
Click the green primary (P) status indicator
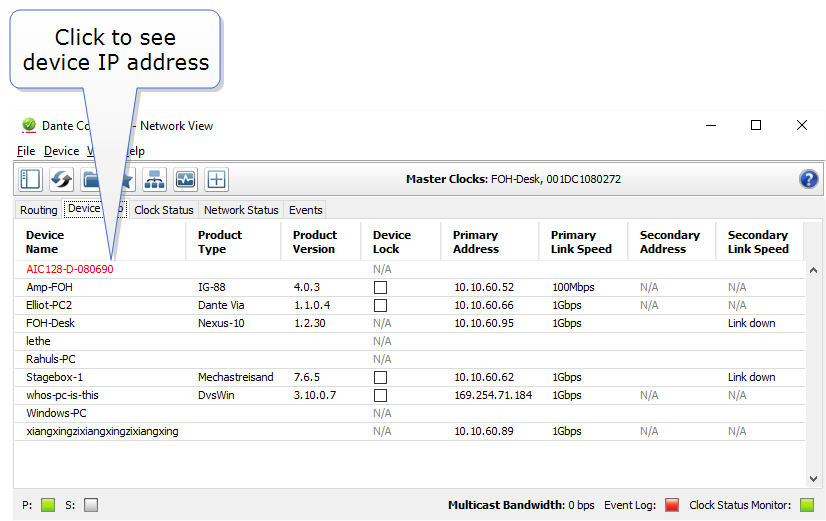pos(47,505)
